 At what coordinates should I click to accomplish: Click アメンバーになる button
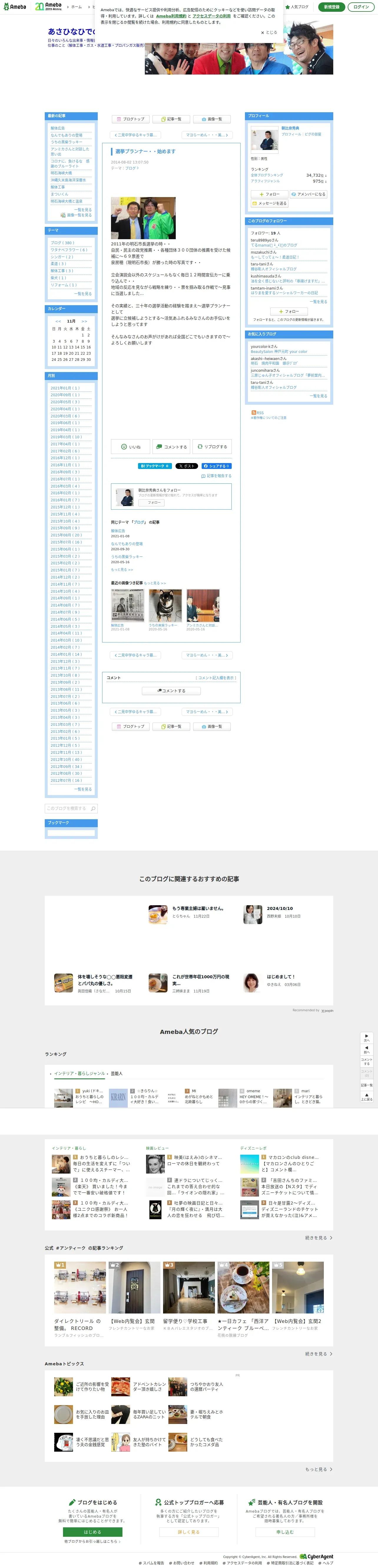[x=308, y=194]
